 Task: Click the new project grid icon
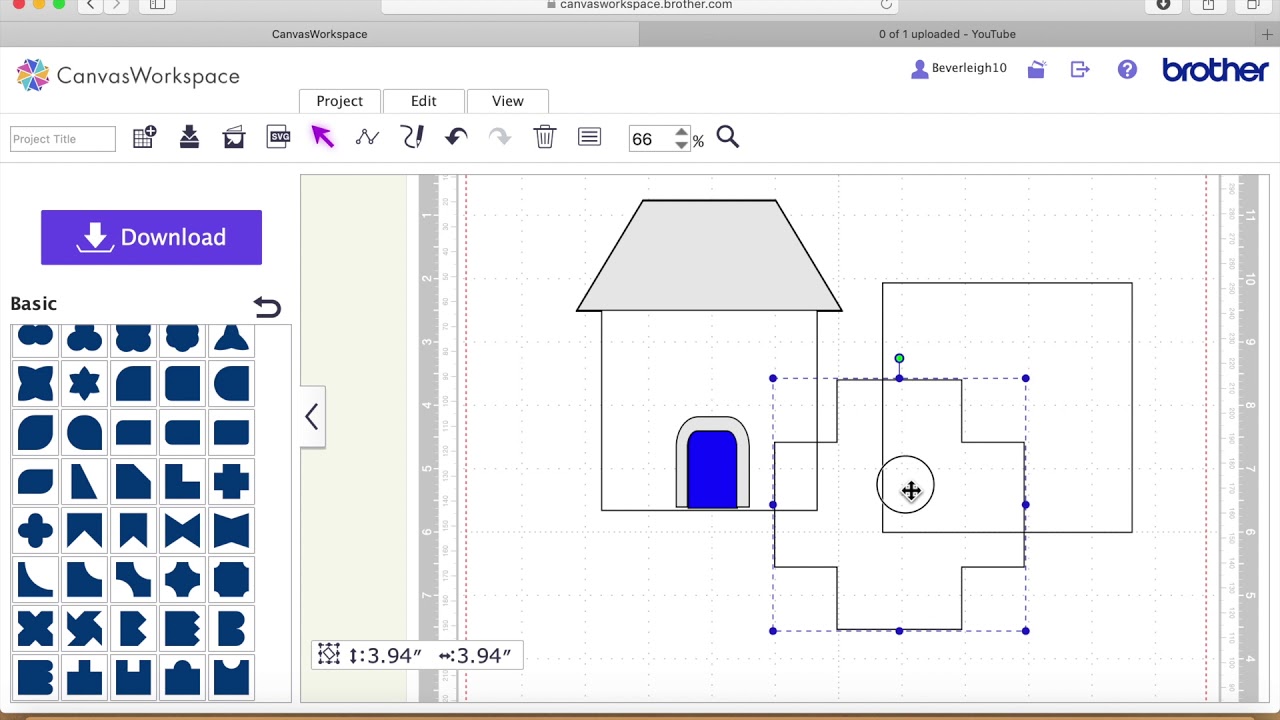[x=144, y=138]
